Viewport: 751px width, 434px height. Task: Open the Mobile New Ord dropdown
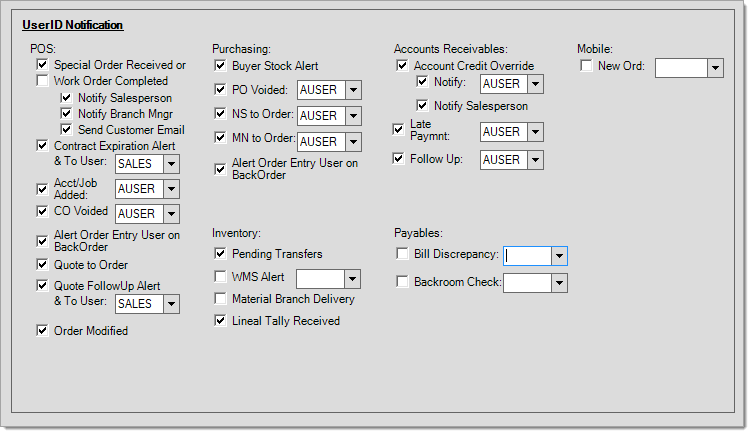tap(716, 68)
